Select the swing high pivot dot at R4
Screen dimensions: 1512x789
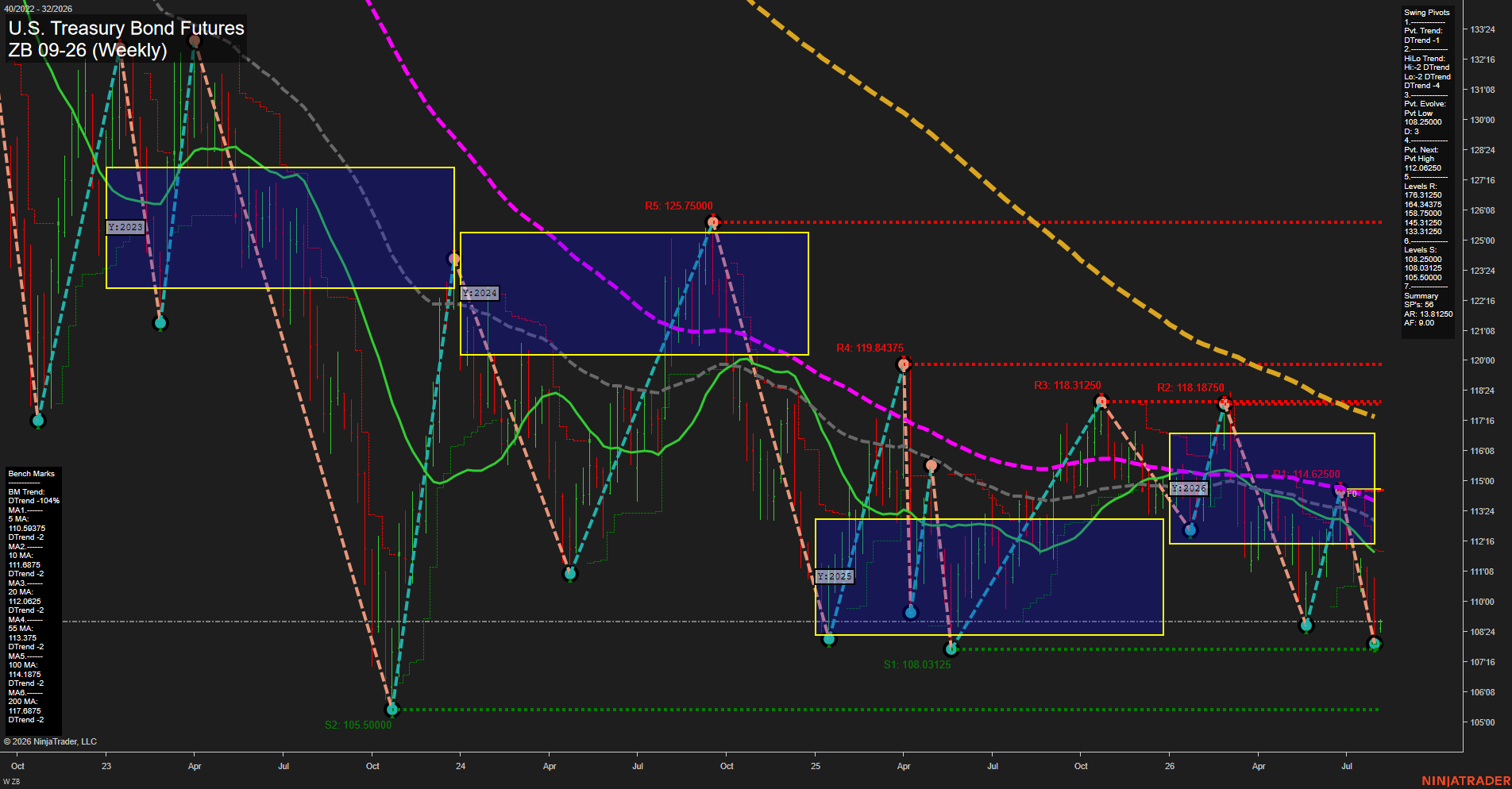903,364
